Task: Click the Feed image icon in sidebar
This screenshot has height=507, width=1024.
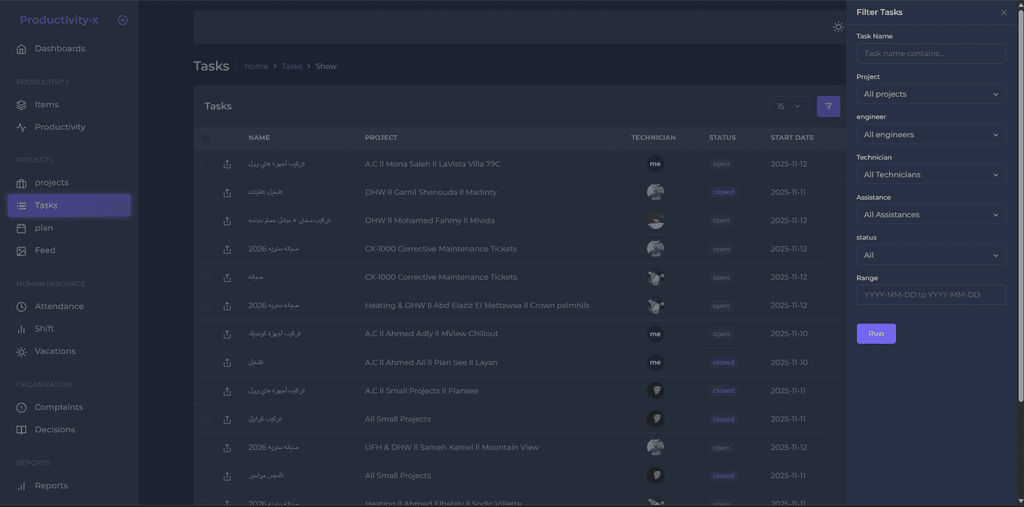Action: (x=22, y=251)
